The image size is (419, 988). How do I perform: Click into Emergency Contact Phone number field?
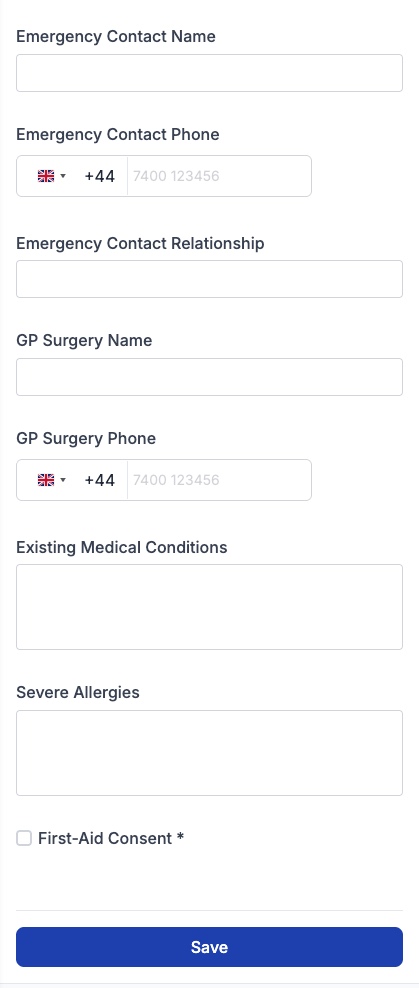(x=219, y=176)
